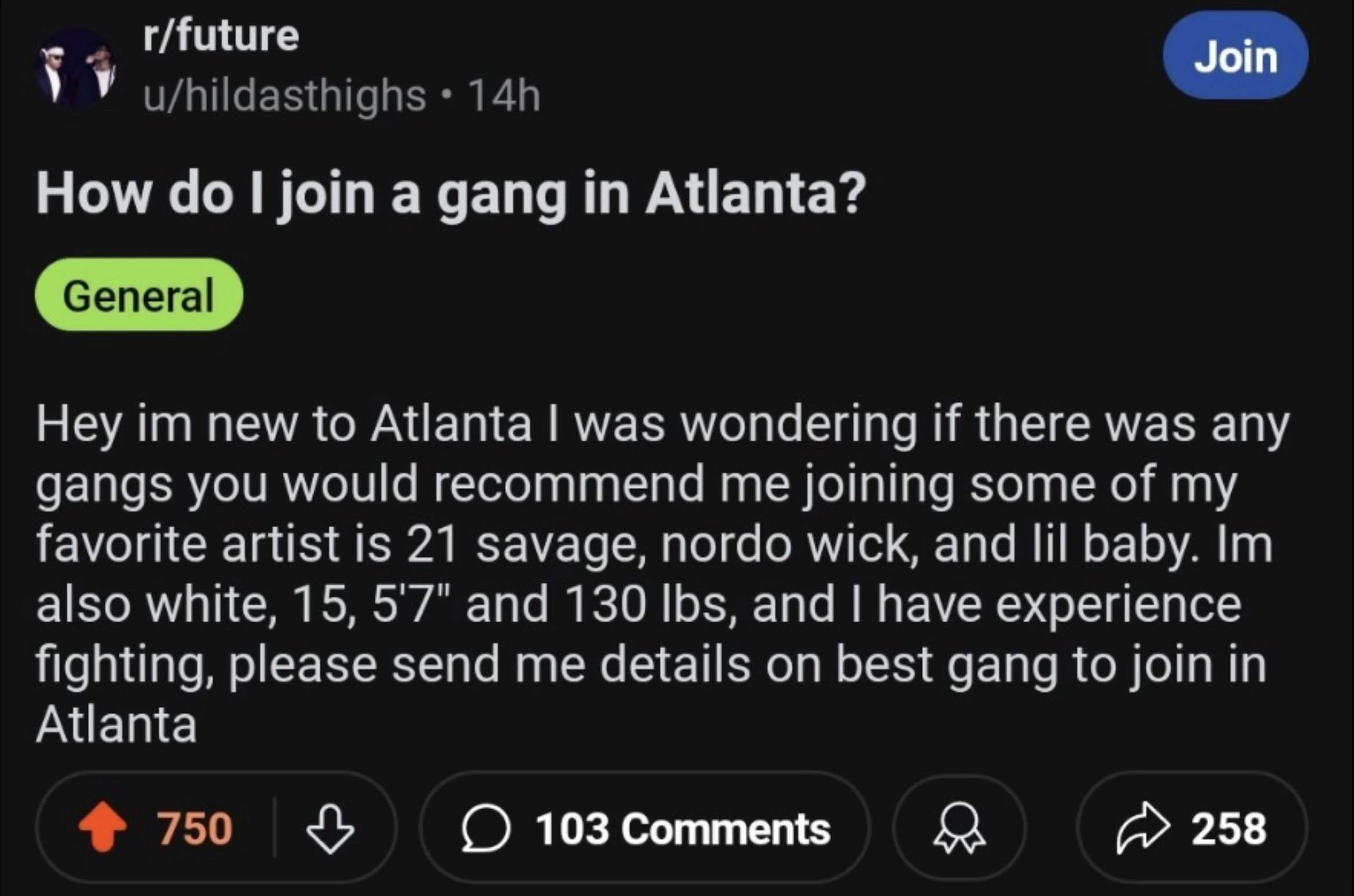Upvote the post with the orange arrow
Screen dimensions: 1354x896
point(103,827)
